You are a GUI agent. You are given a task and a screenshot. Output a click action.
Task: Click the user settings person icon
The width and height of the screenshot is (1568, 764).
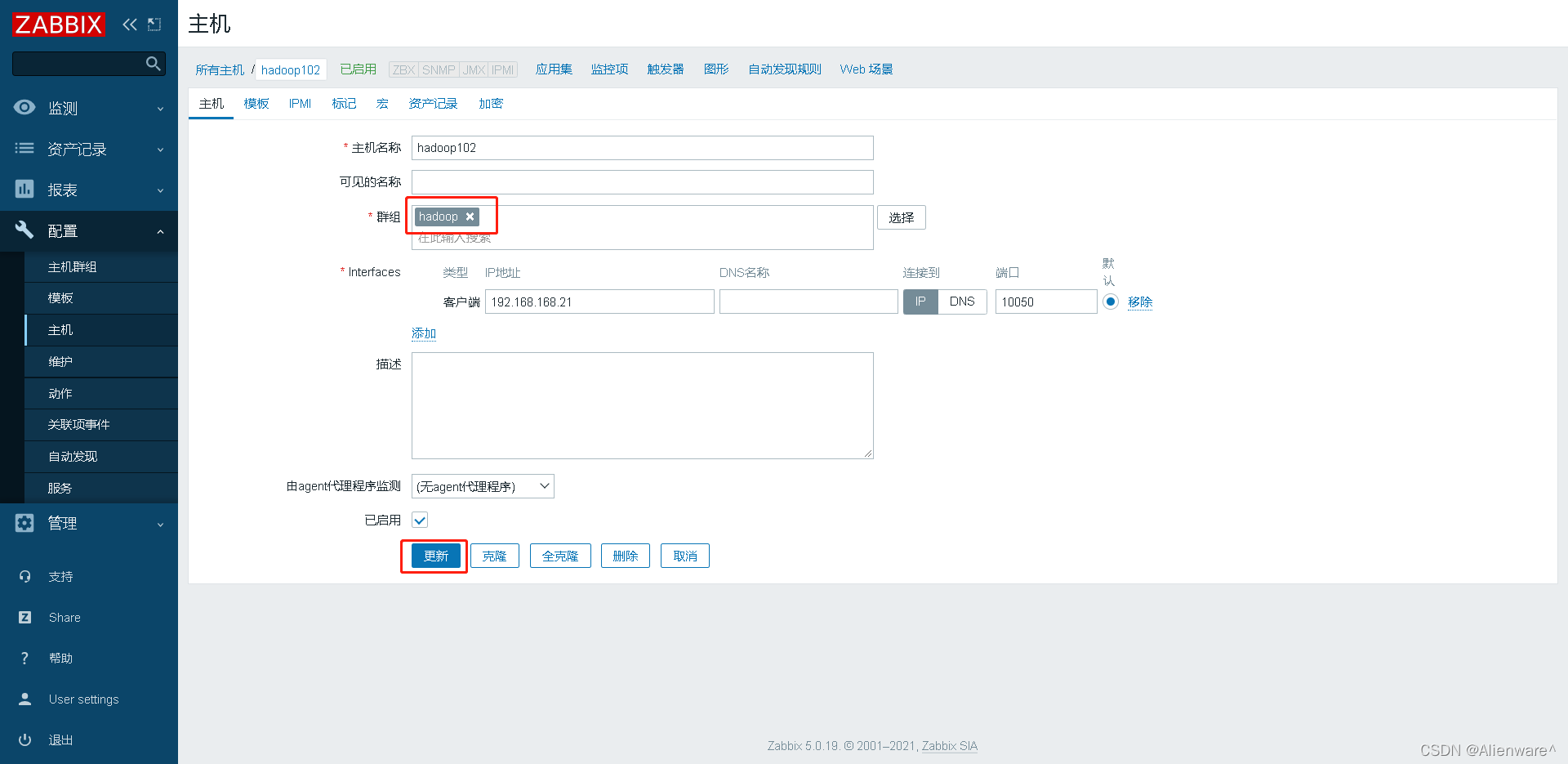24,699
